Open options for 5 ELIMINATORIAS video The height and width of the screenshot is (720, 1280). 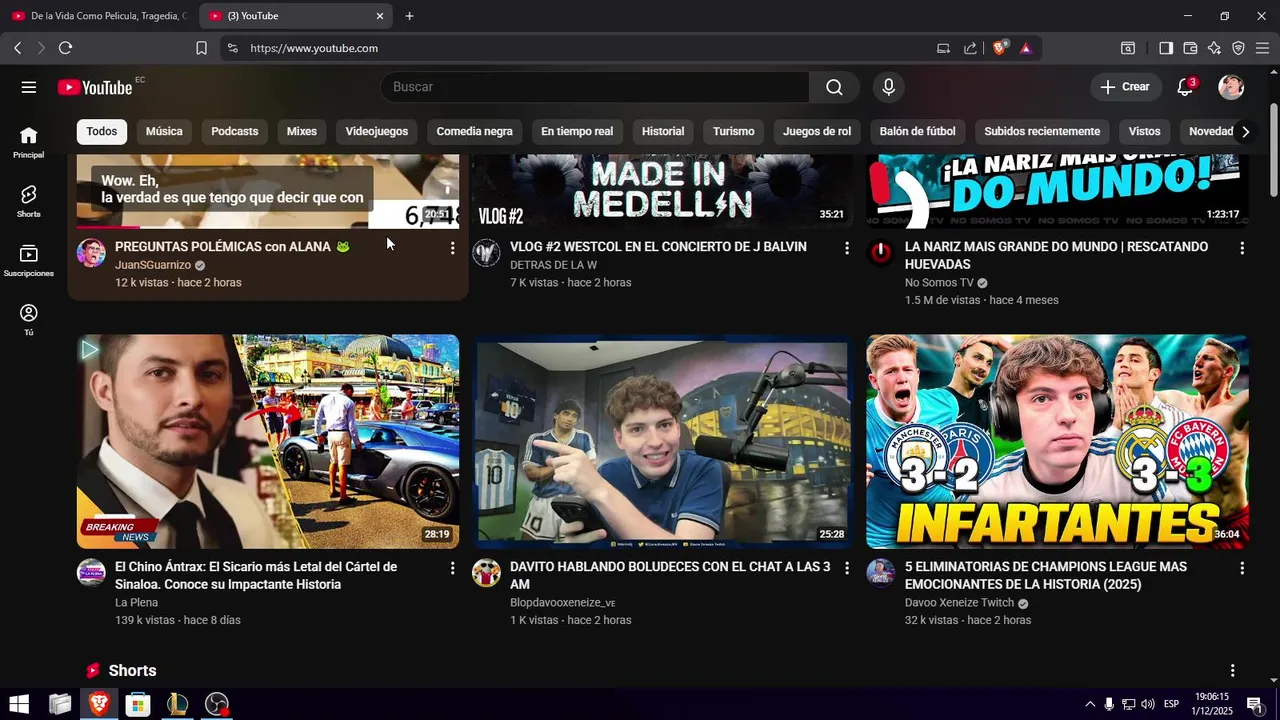[1242, 568]
